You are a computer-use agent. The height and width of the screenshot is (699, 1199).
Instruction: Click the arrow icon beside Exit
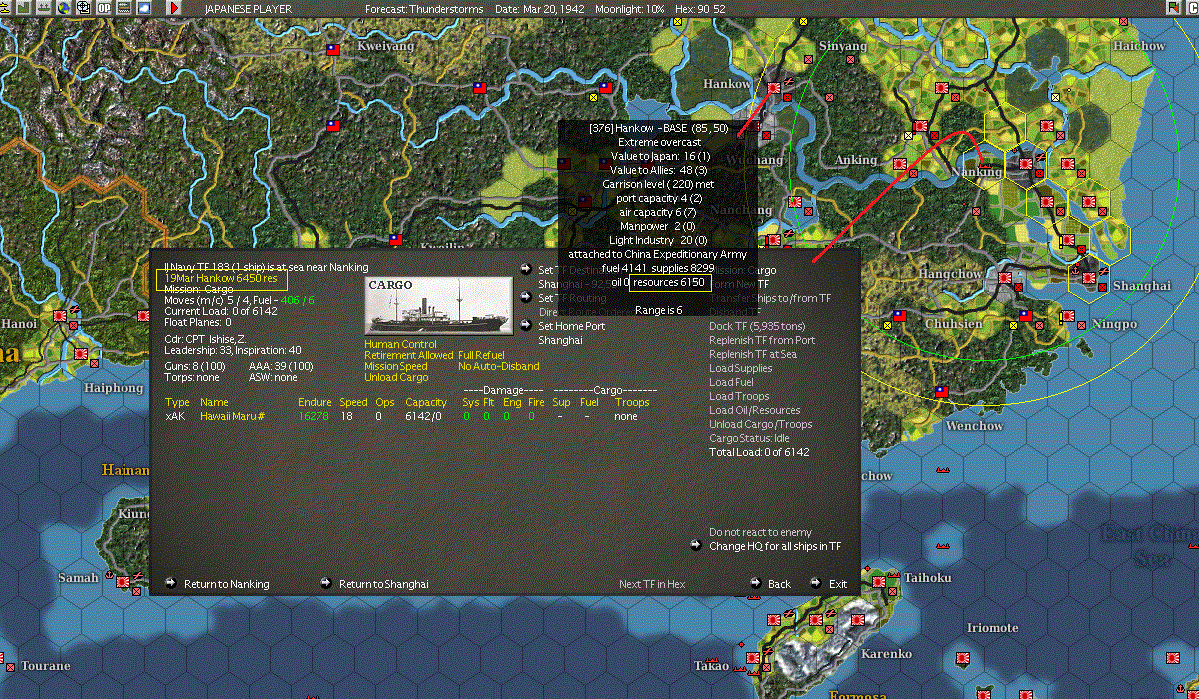pyautogui.click(x=815, y=583)
